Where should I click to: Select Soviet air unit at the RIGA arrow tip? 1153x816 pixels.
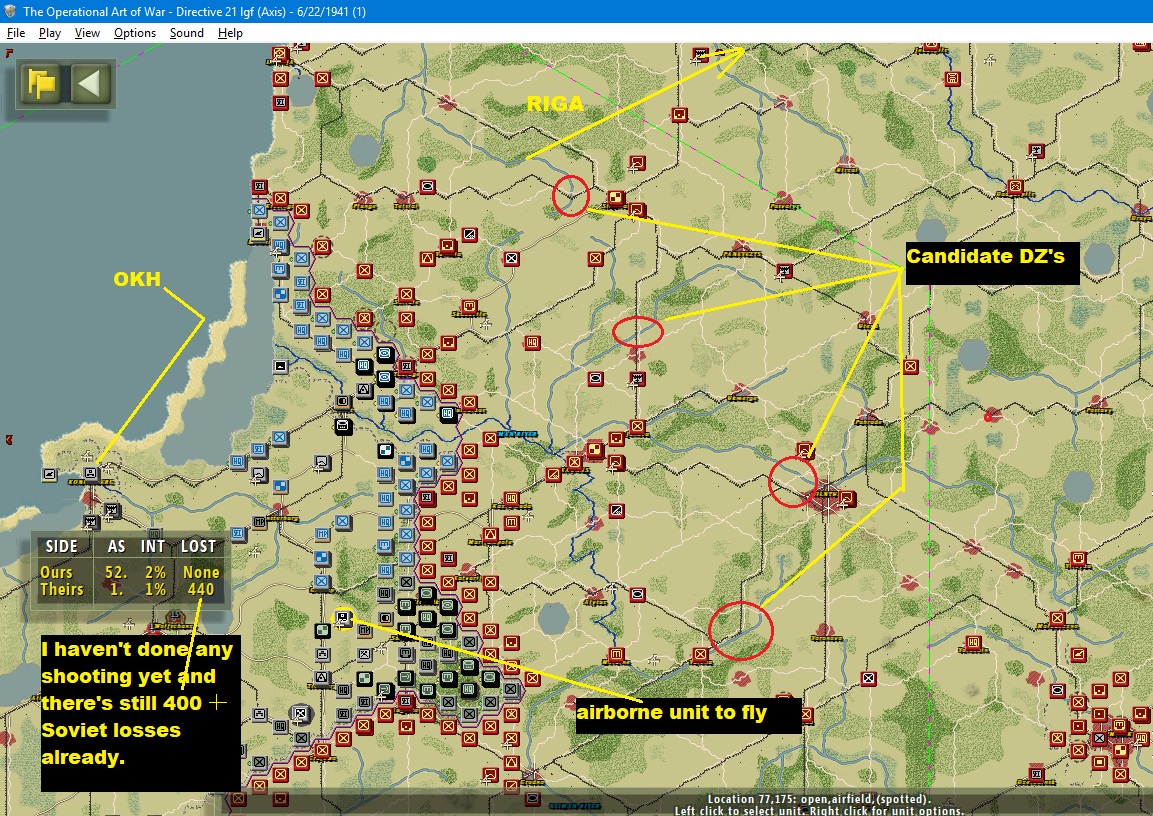(701, 54)
